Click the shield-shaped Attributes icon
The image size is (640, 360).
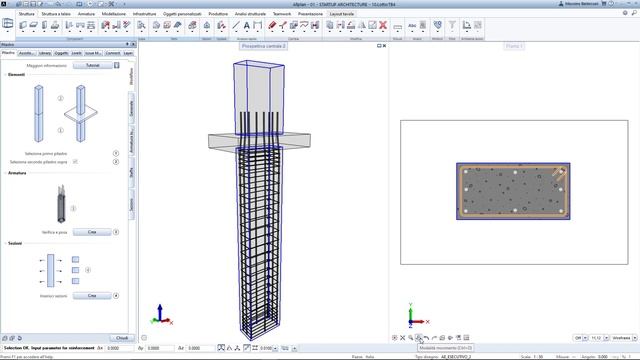point(438,25)
